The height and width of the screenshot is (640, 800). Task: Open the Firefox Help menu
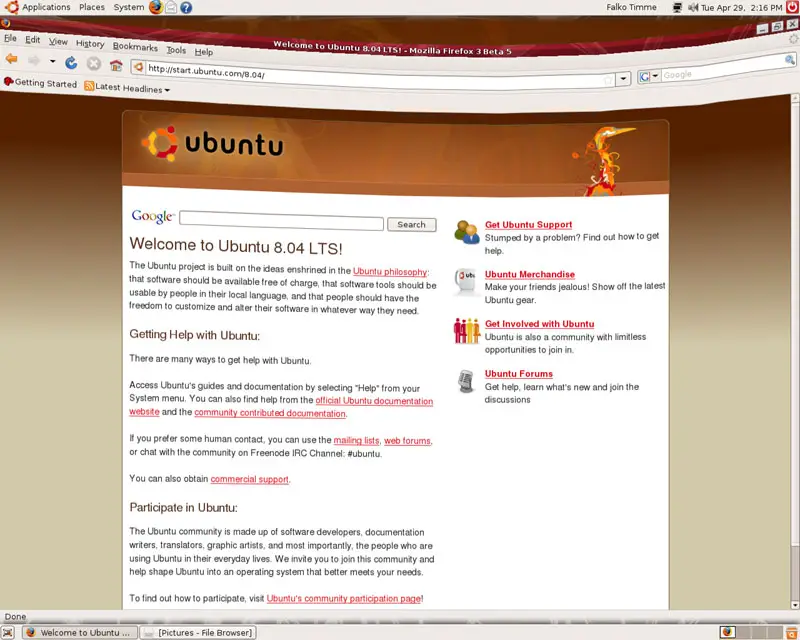coord(204,52)
